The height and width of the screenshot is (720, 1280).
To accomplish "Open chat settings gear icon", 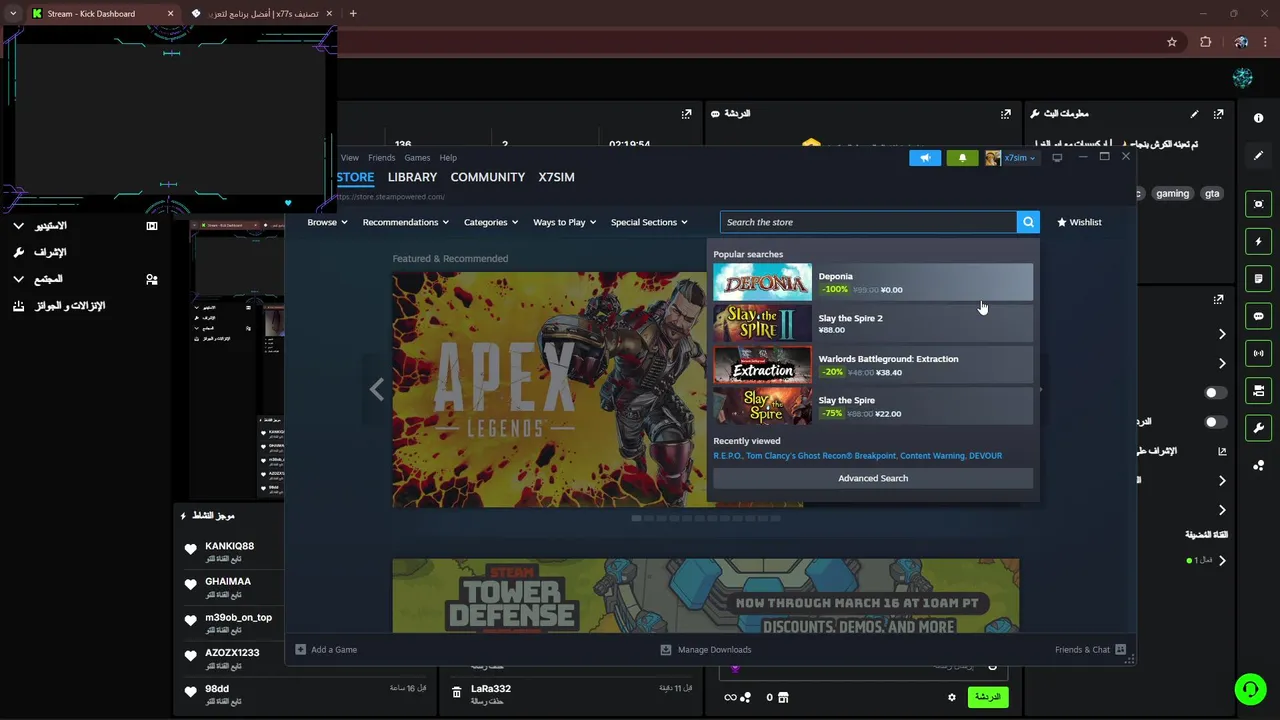I will pyautogui.click(x=952, y=698).
